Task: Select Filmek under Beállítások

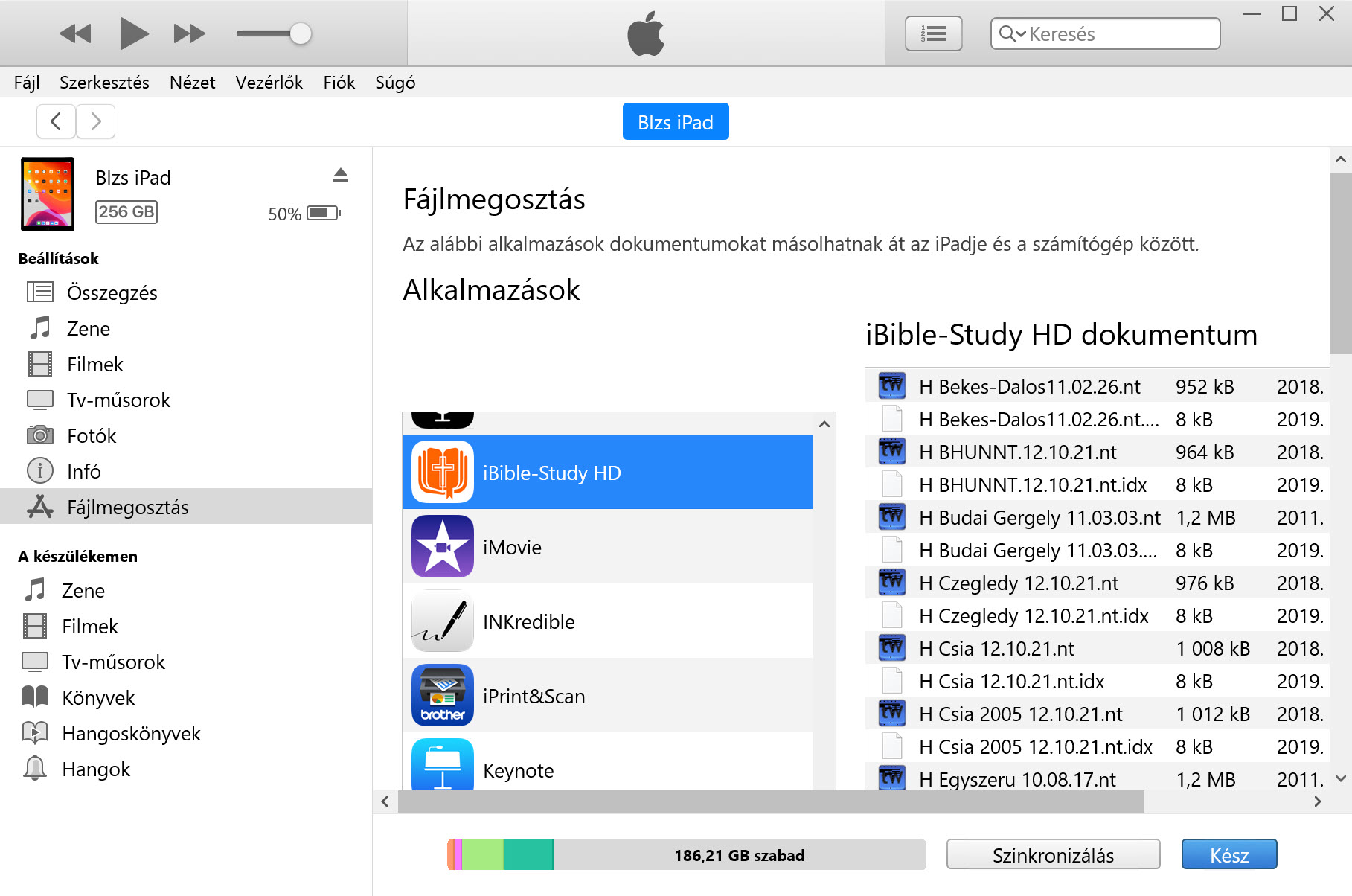Action: (x=186, y=364)
